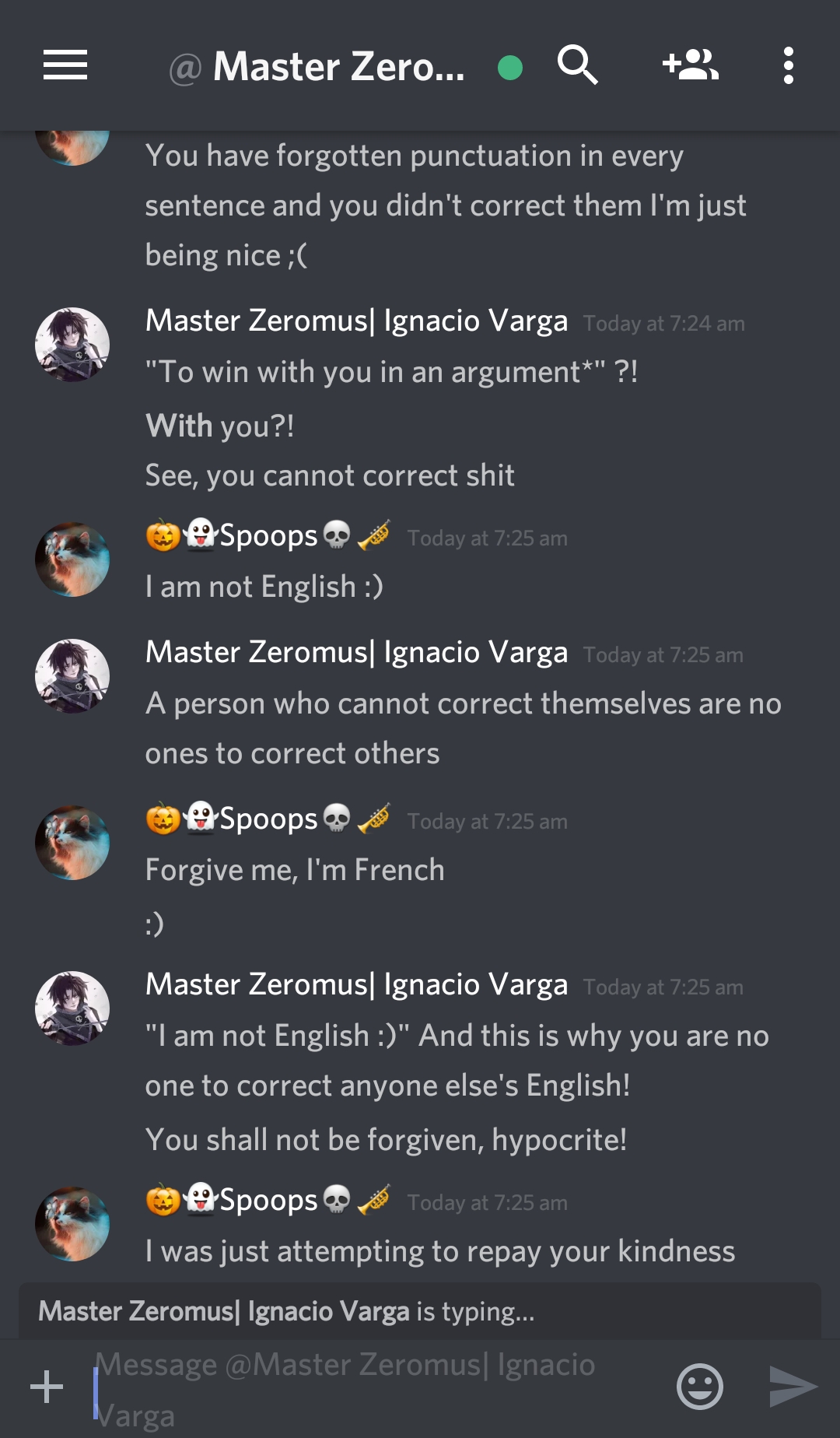Tap the 7:25 am timestamp on last Spoops message
Viewport: 840px width, 1438px height.
pos(487,1203)
